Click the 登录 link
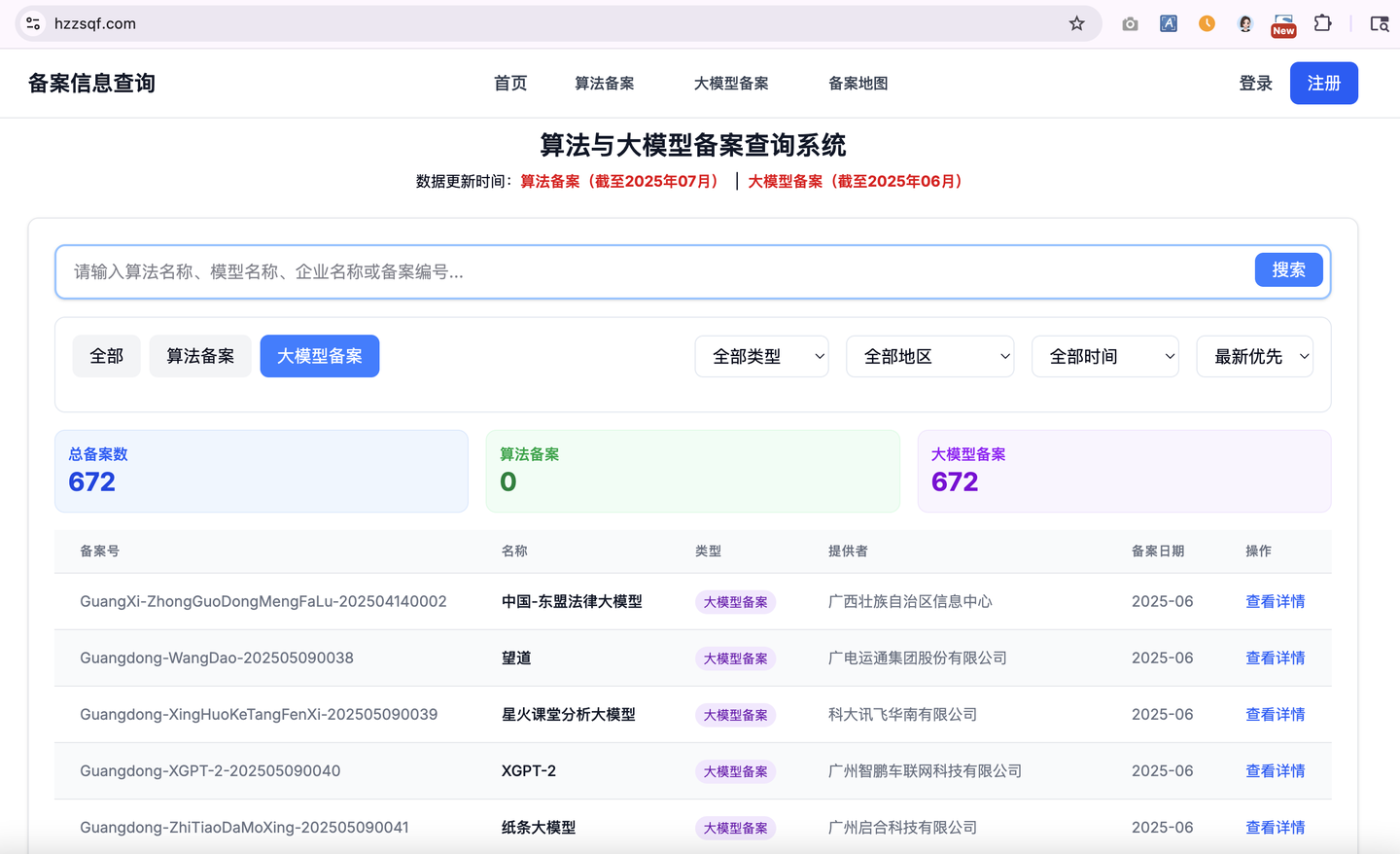Screen dimensions: 1400x854 [x=1255, y=84]
